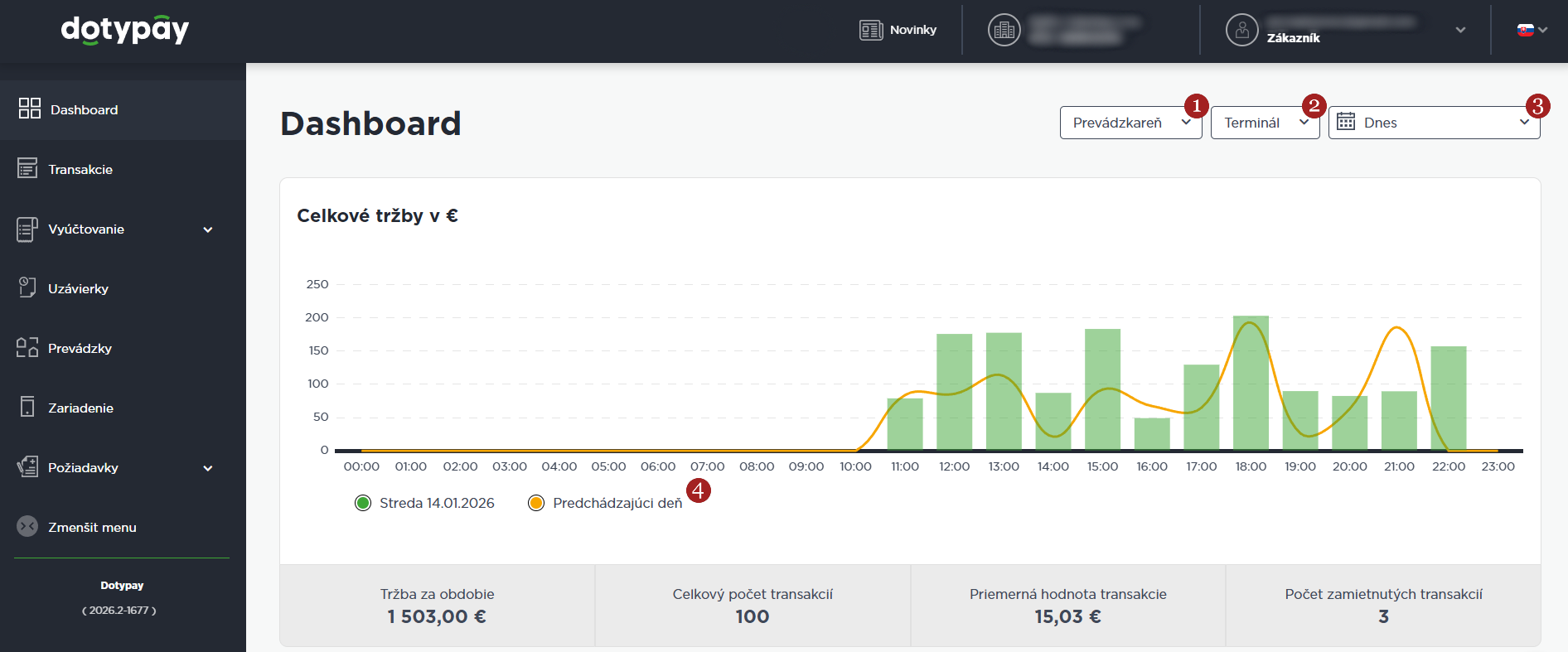Viewport: 1568px width, 652px height.
Task: Open the Dnes date range dropdown
Action: point(1434,123)
